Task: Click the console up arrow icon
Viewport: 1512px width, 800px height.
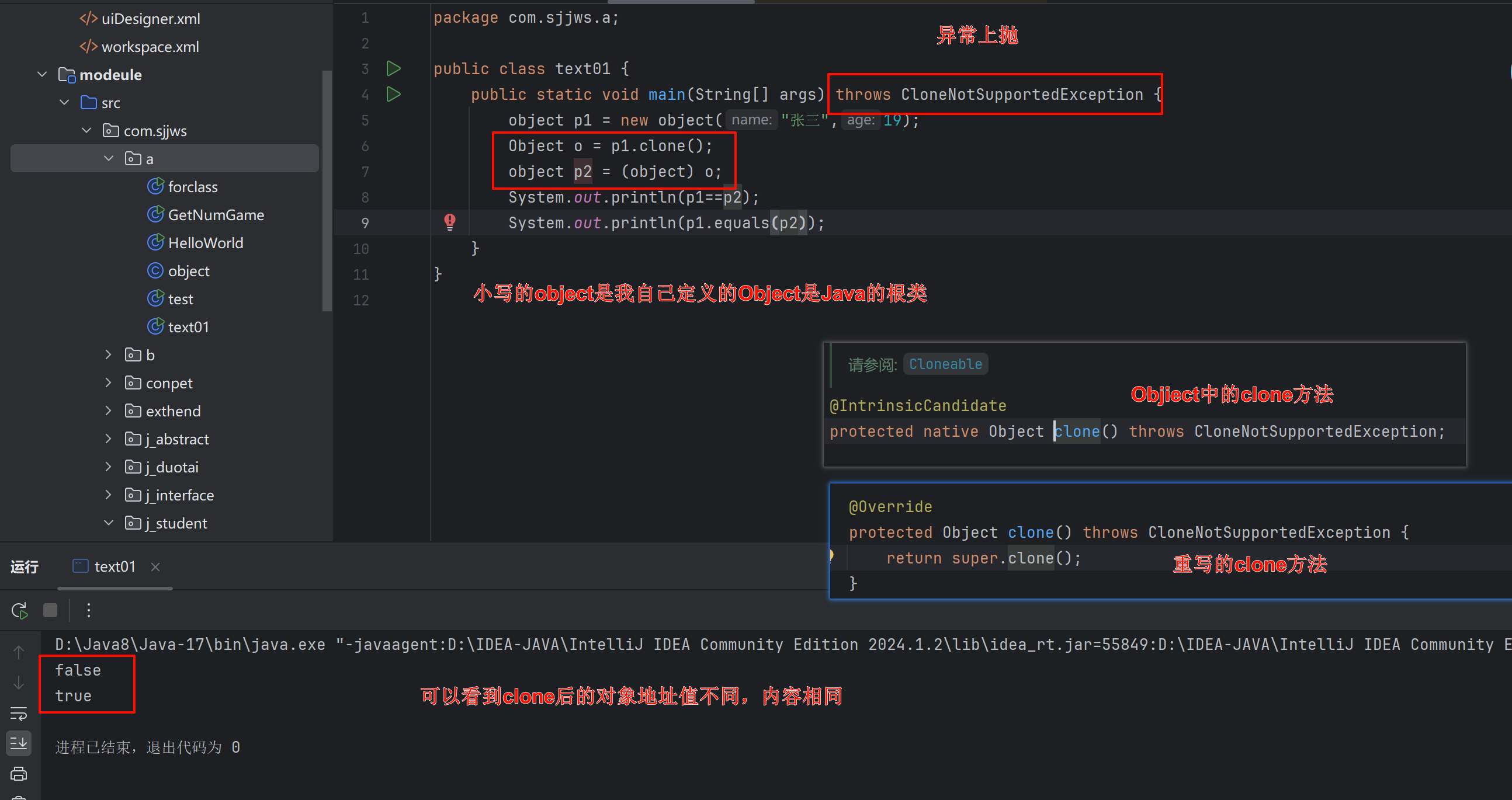Action: (x=19, y=652)
